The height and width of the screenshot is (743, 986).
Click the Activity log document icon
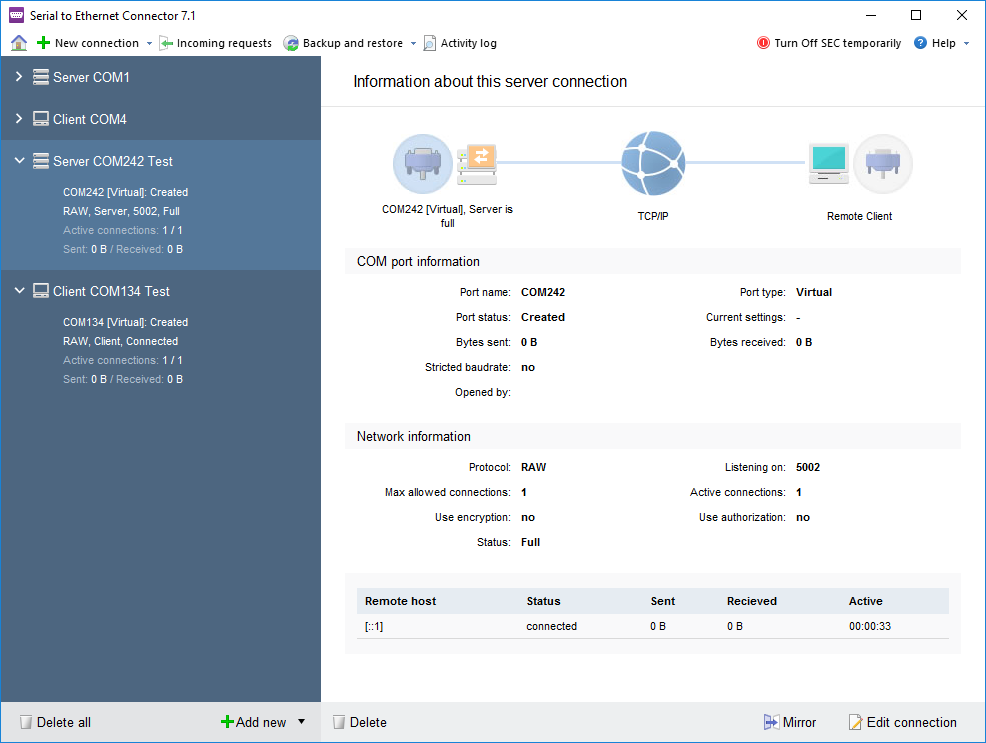[x=429, y=43]
